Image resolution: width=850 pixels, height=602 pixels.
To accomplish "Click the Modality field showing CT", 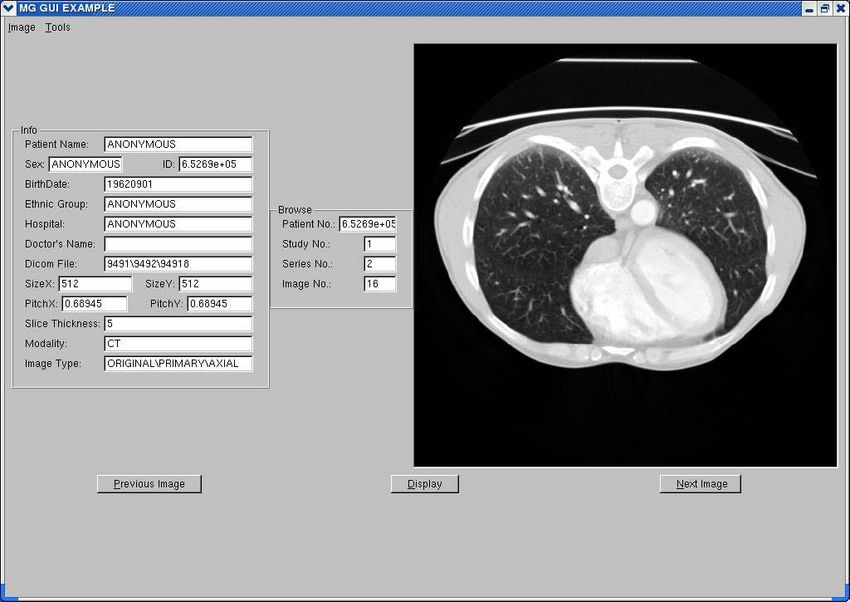I will 178,344.
